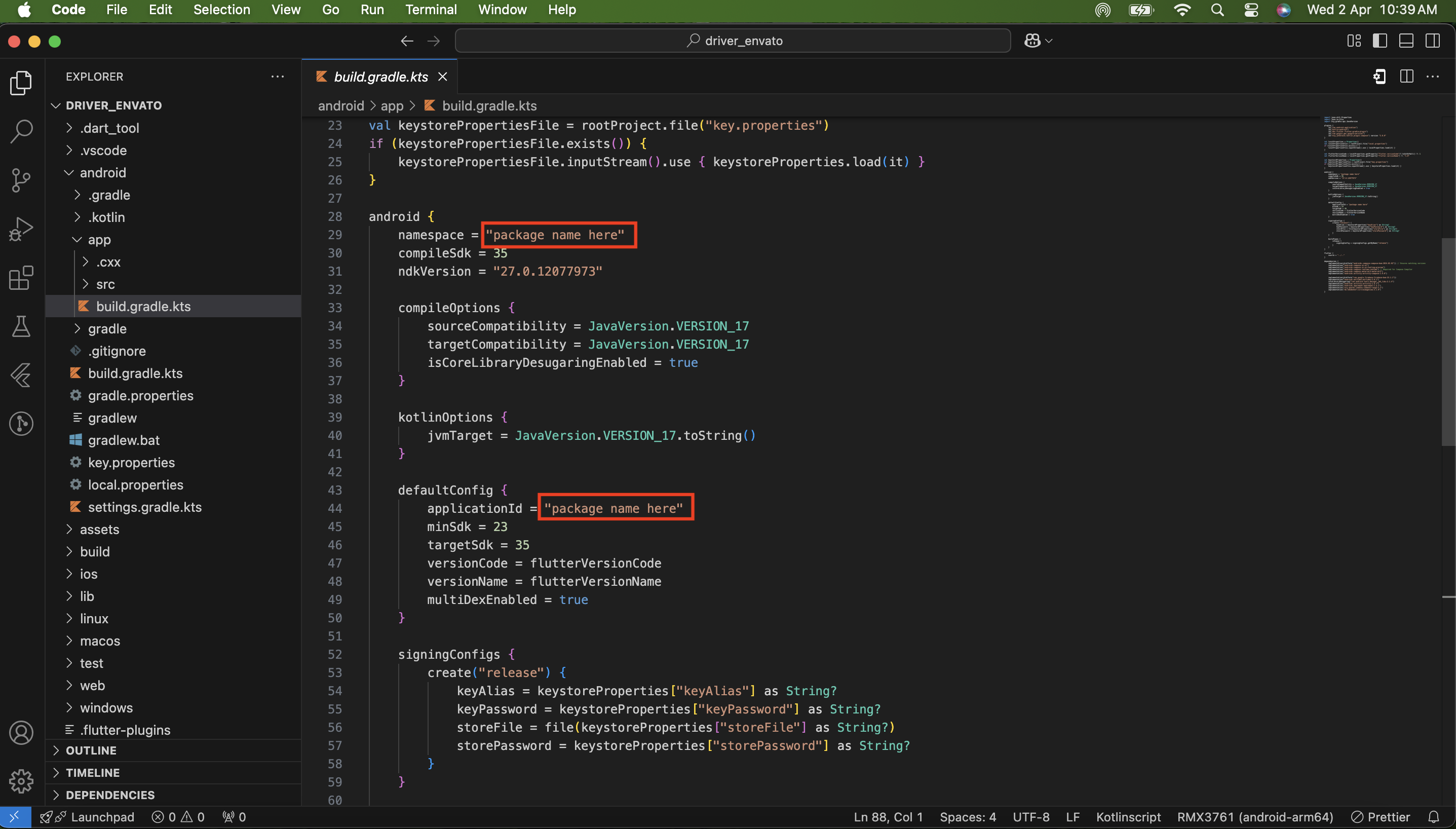The width and height of the screenshot is (1456, 829).
Task: Open the Selection menu
Action: point(221,10)
